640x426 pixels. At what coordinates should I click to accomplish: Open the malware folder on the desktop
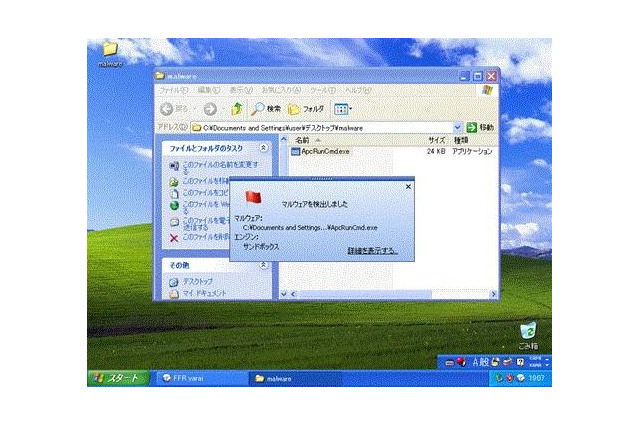pyautogui.click(x=110, y=54)
